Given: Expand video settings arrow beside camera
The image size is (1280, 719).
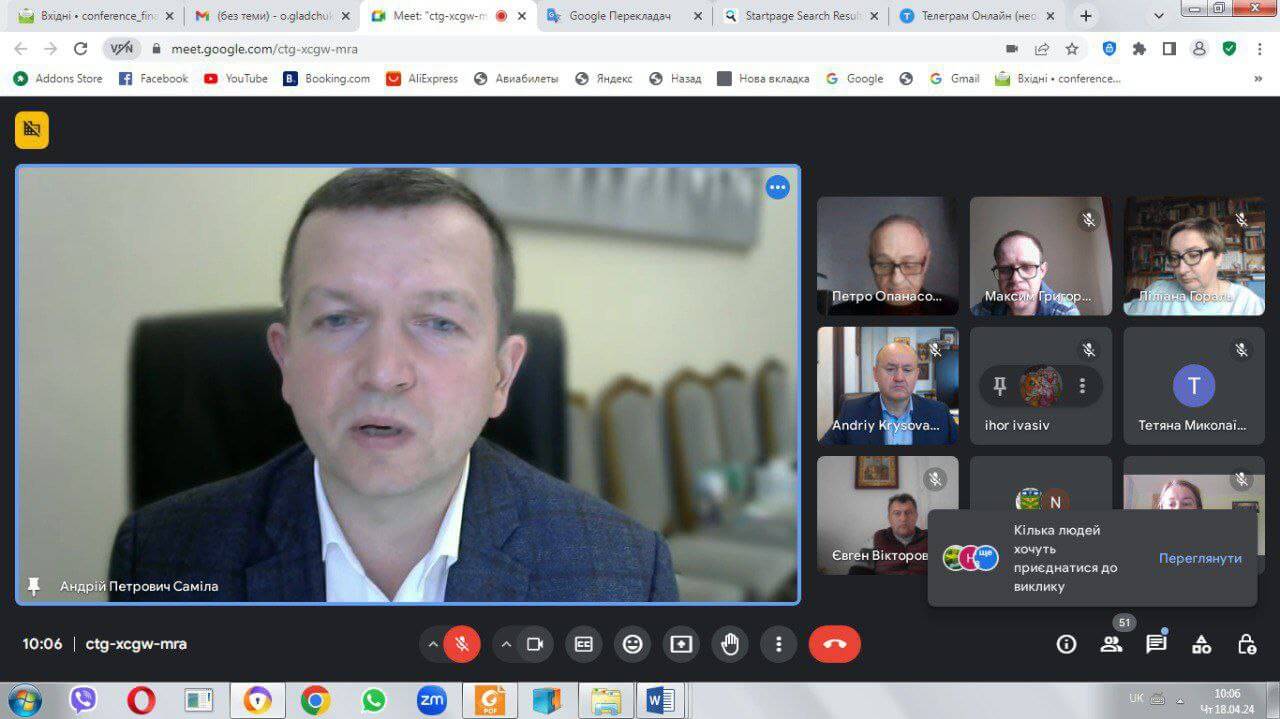Looking at the screenshot, I should click(506, 644).
